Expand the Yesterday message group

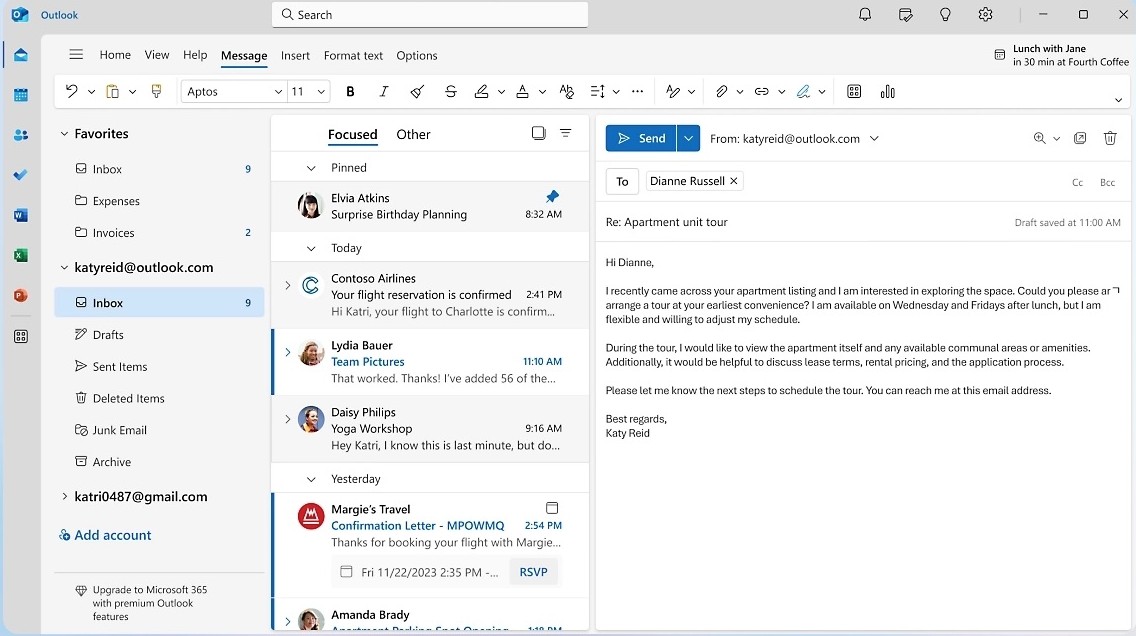click(x=310, y=478)
